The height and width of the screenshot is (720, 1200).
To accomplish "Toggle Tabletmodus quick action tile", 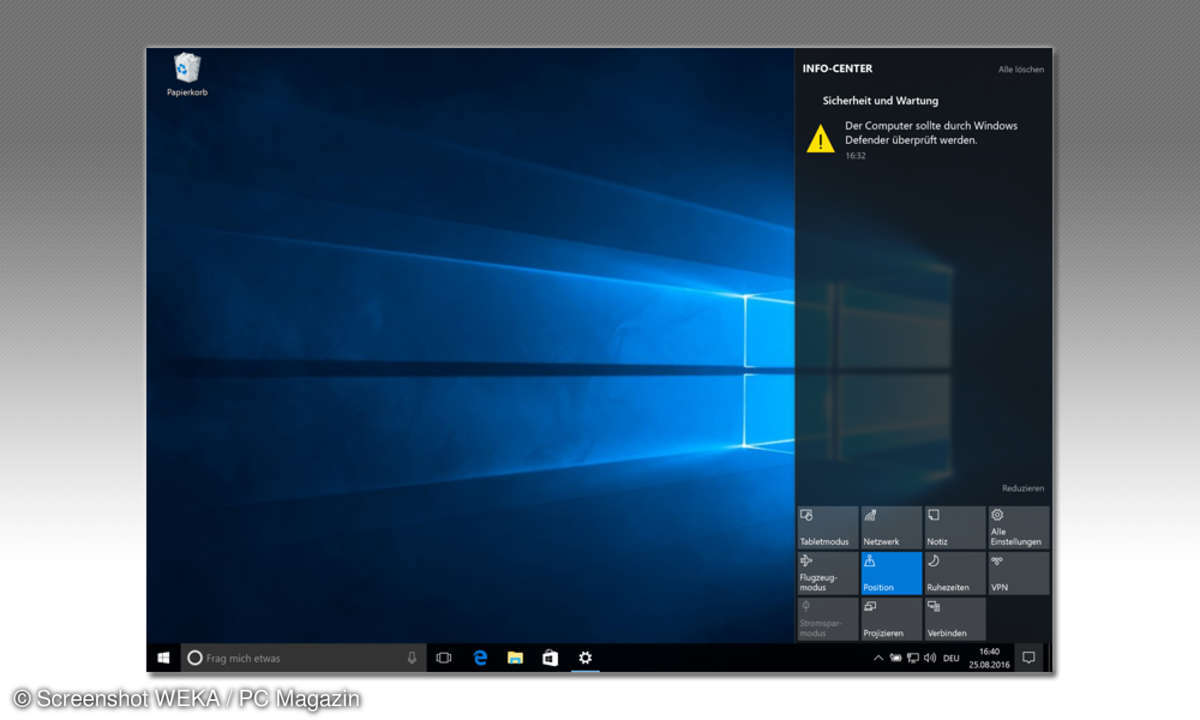I will (x=827, y=527).
